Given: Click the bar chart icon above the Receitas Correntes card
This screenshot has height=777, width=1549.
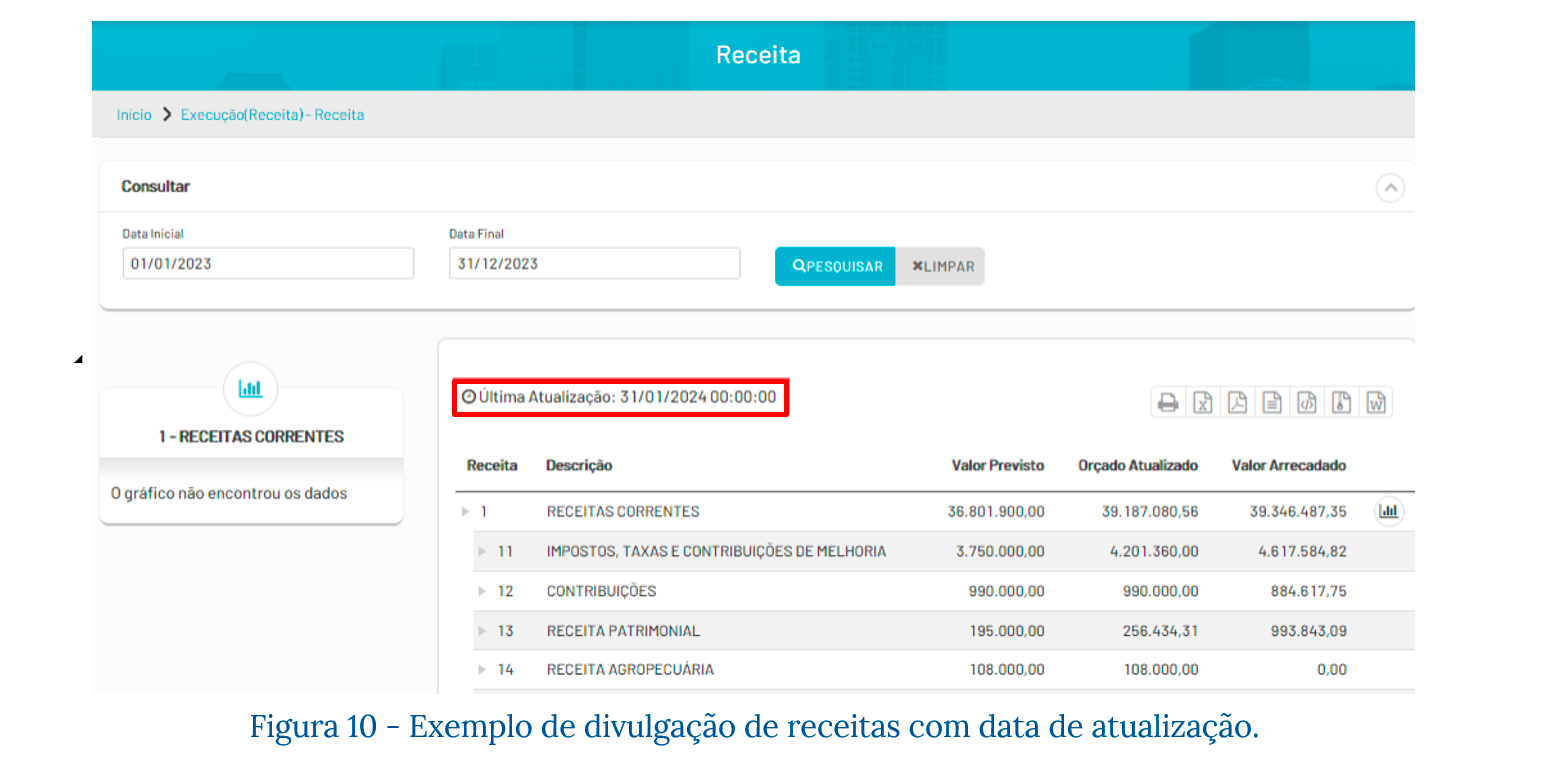Looking at the screenshot, I should [x=250, y=389].
